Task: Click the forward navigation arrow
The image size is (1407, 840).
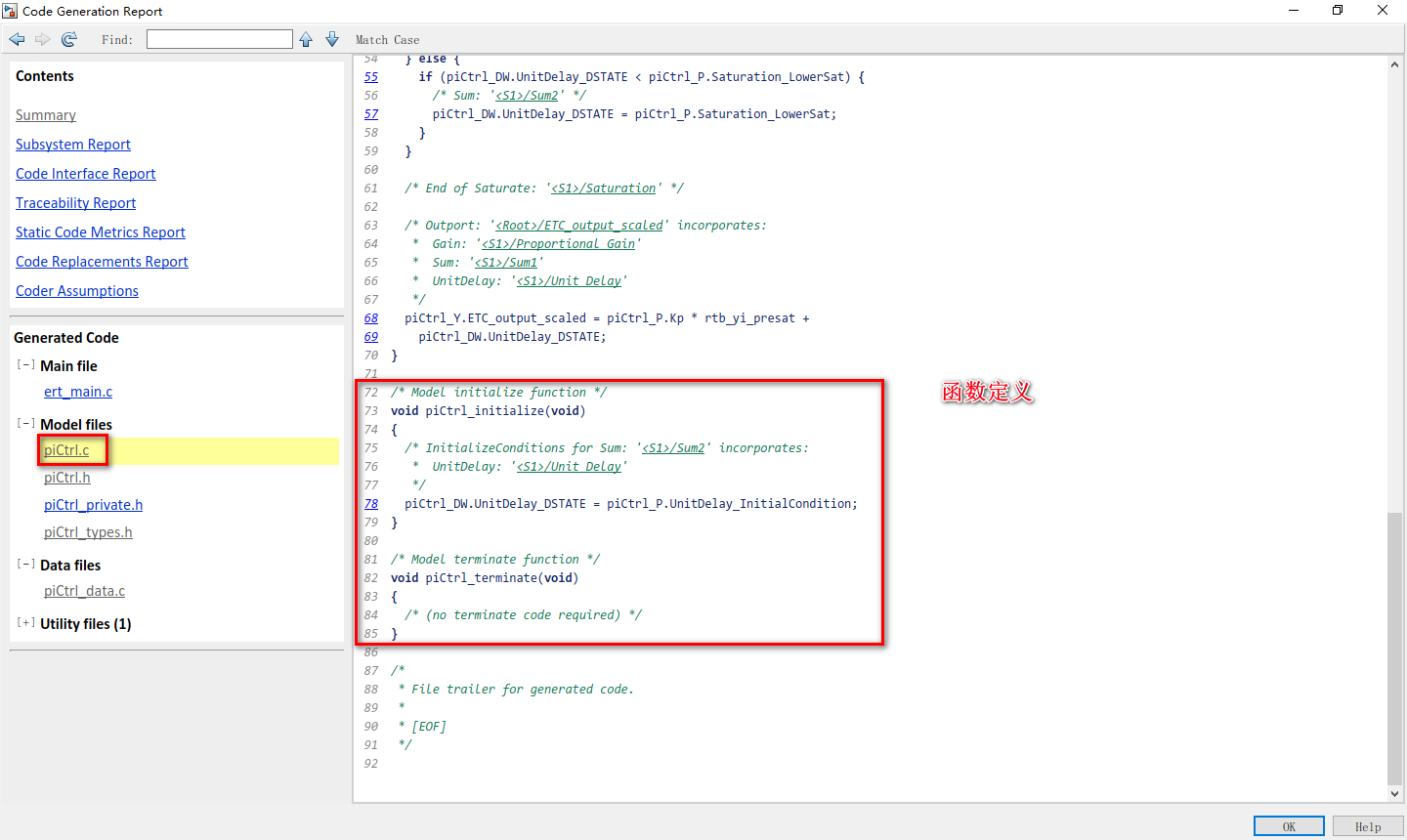Action: (x=41, y=39)
